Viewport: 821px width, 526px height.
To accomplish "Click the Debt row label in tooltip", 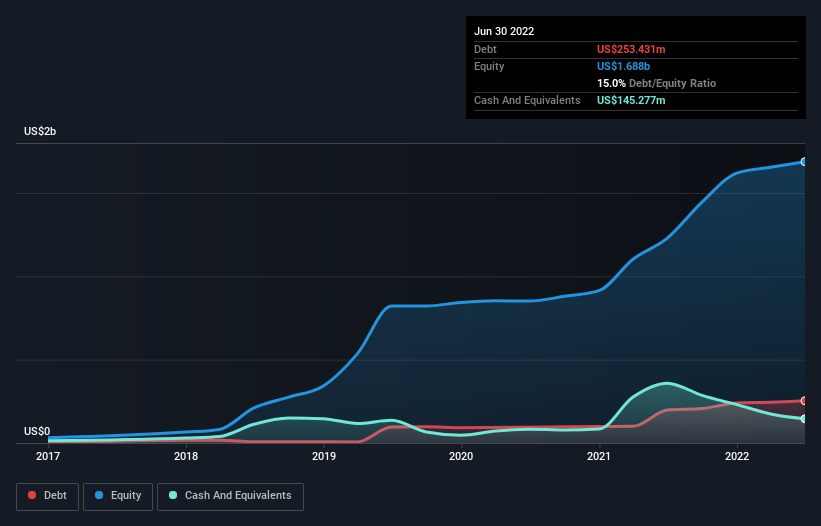I will [485, 49].
